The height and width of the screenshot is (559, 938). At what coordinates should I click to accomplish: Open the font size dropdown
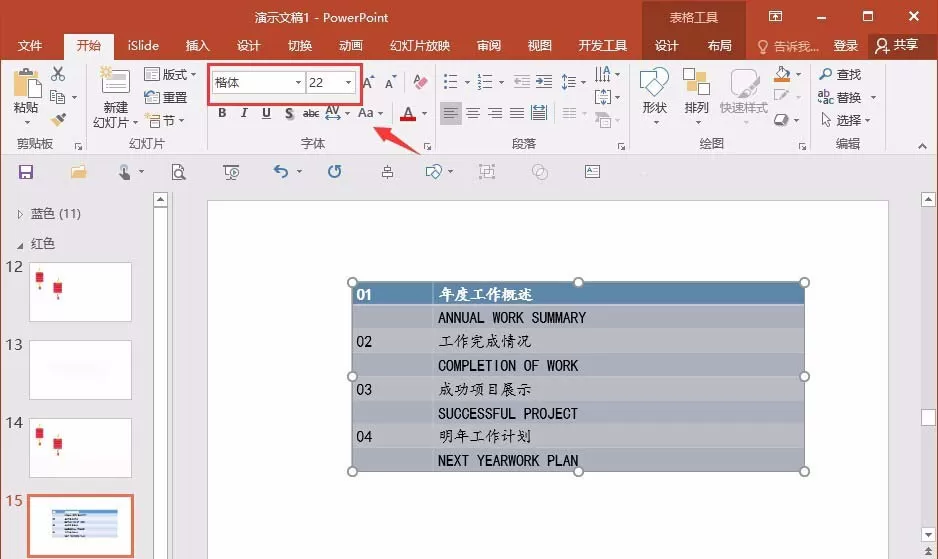coord(348,83)
